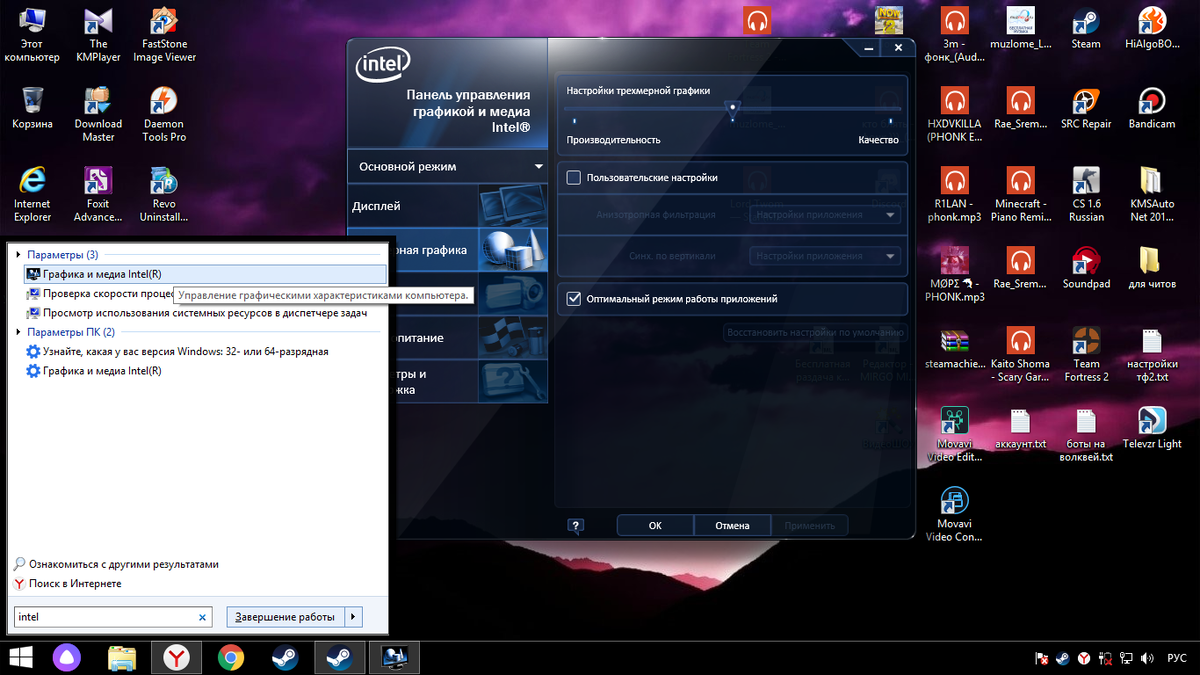
Task: Launch Google Chrome from the taskbar
Action: [x=231, y=657]
